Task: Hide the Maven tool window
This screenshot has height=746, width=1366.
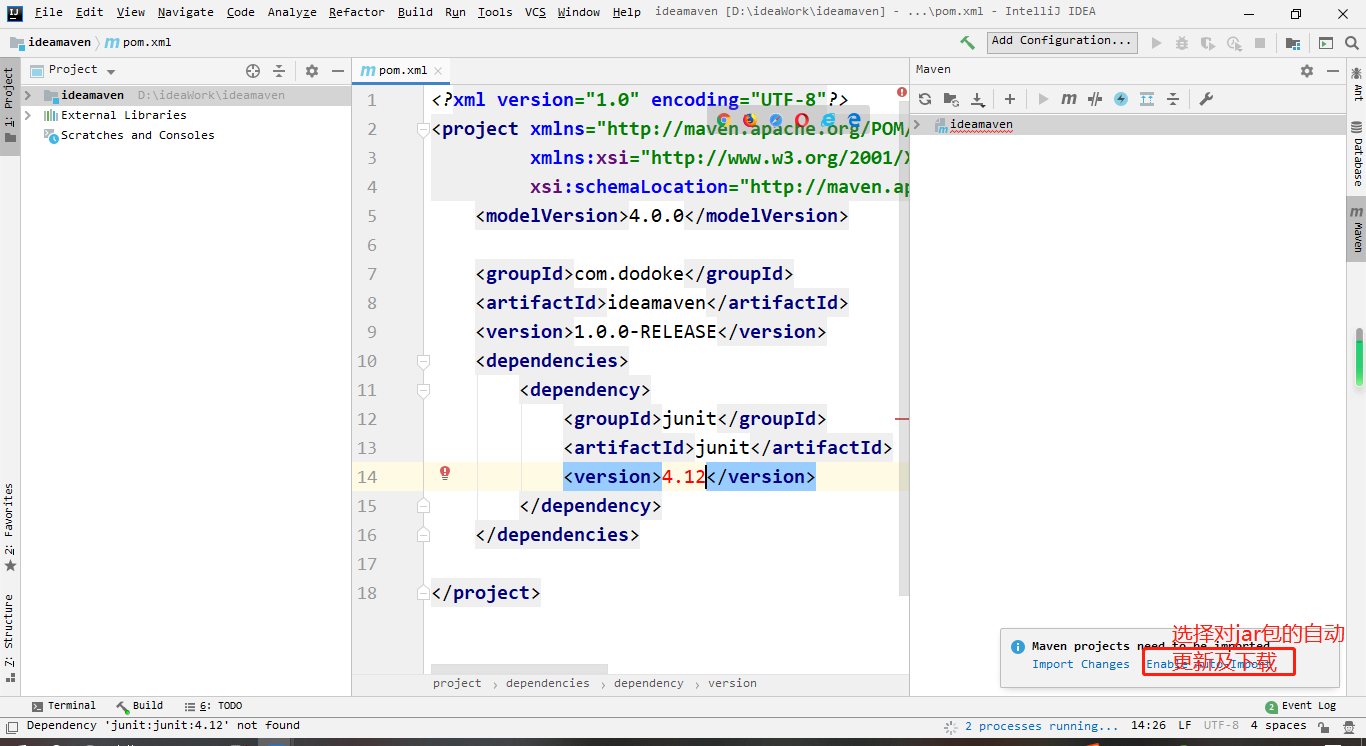Action: (x=1333, y=71)
